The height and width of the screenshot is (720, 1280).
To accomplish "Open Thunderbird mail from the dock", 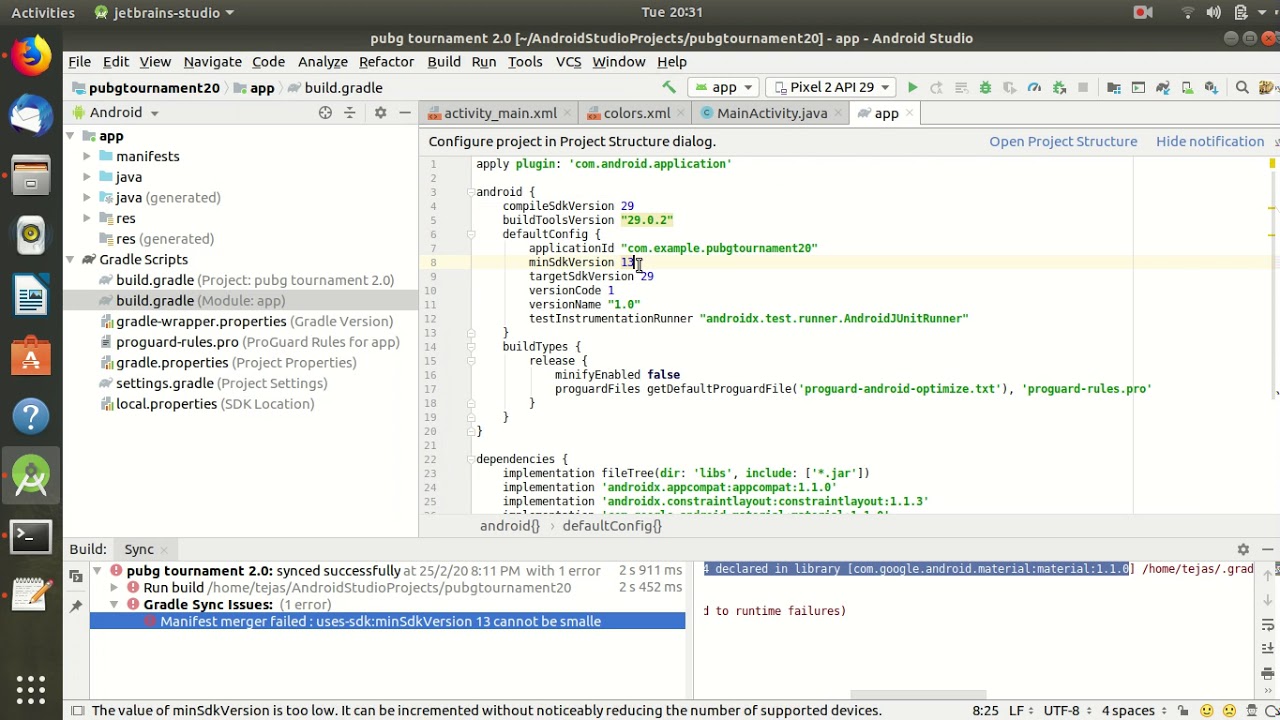I will click(x=31, y=115).
